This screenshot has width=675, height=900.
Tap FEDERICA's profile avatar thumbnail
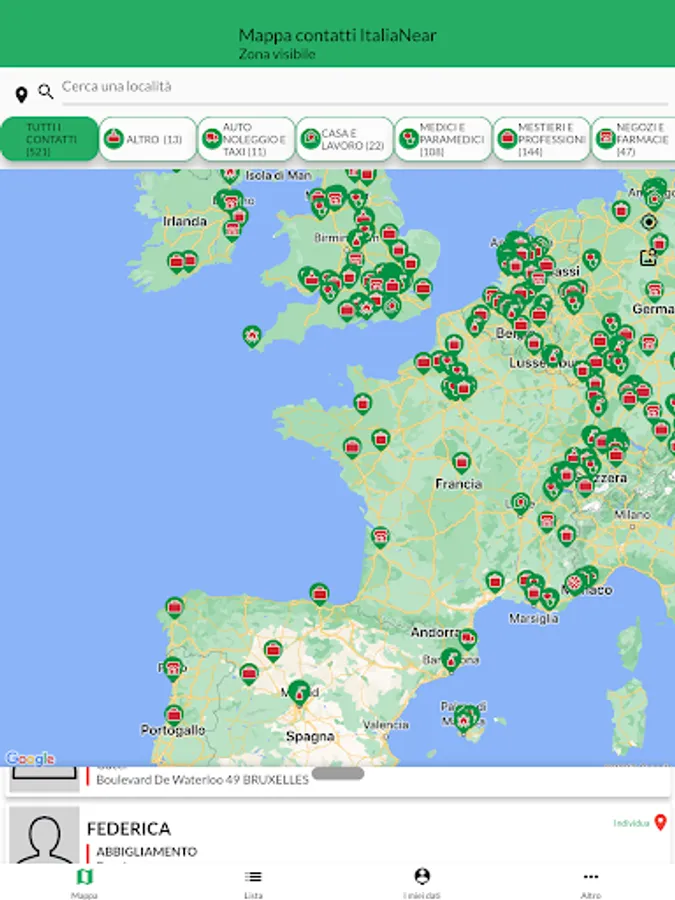pyautogui.click(x=44, y=835)
